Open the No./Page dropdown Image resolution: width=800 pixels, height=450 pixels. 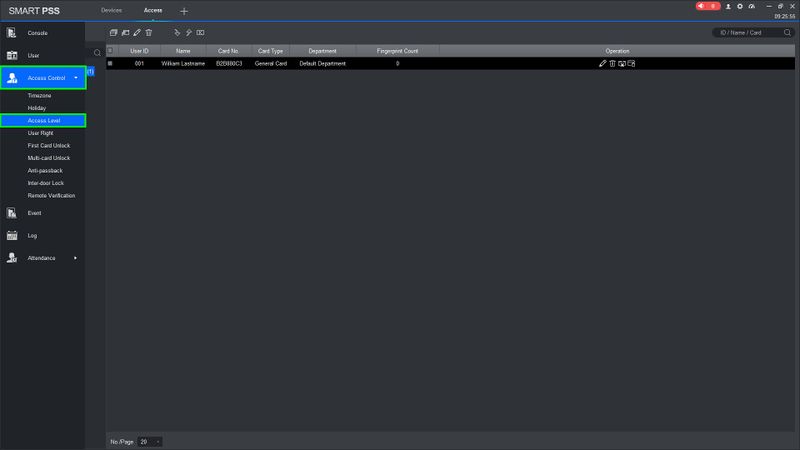(150, 442)
